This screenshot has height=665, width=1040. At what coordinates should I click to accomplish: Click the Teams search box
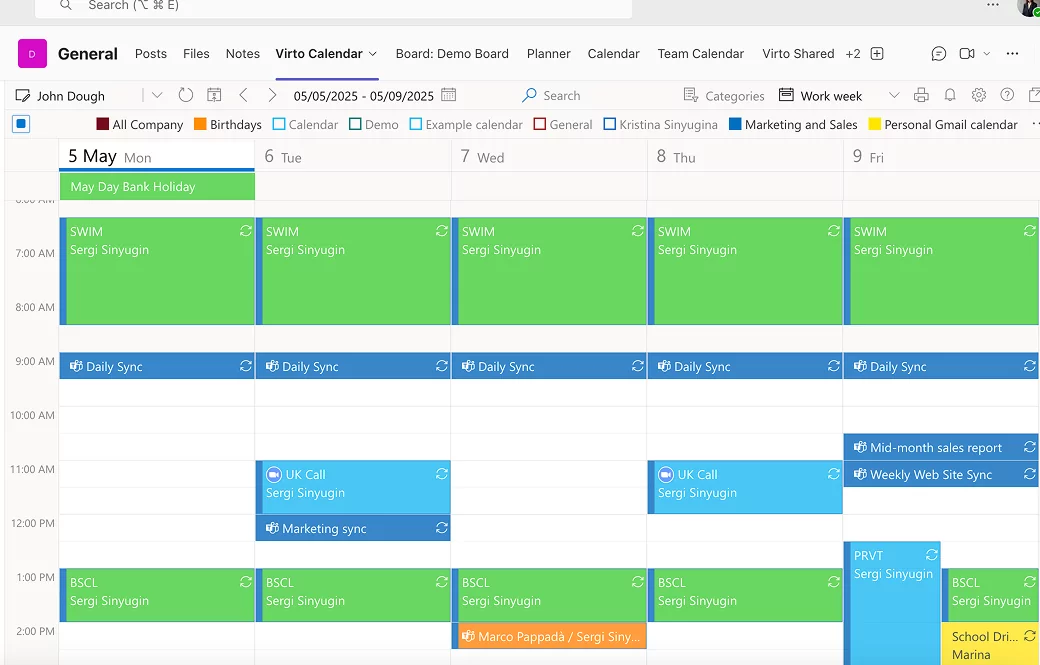[334, 7]
